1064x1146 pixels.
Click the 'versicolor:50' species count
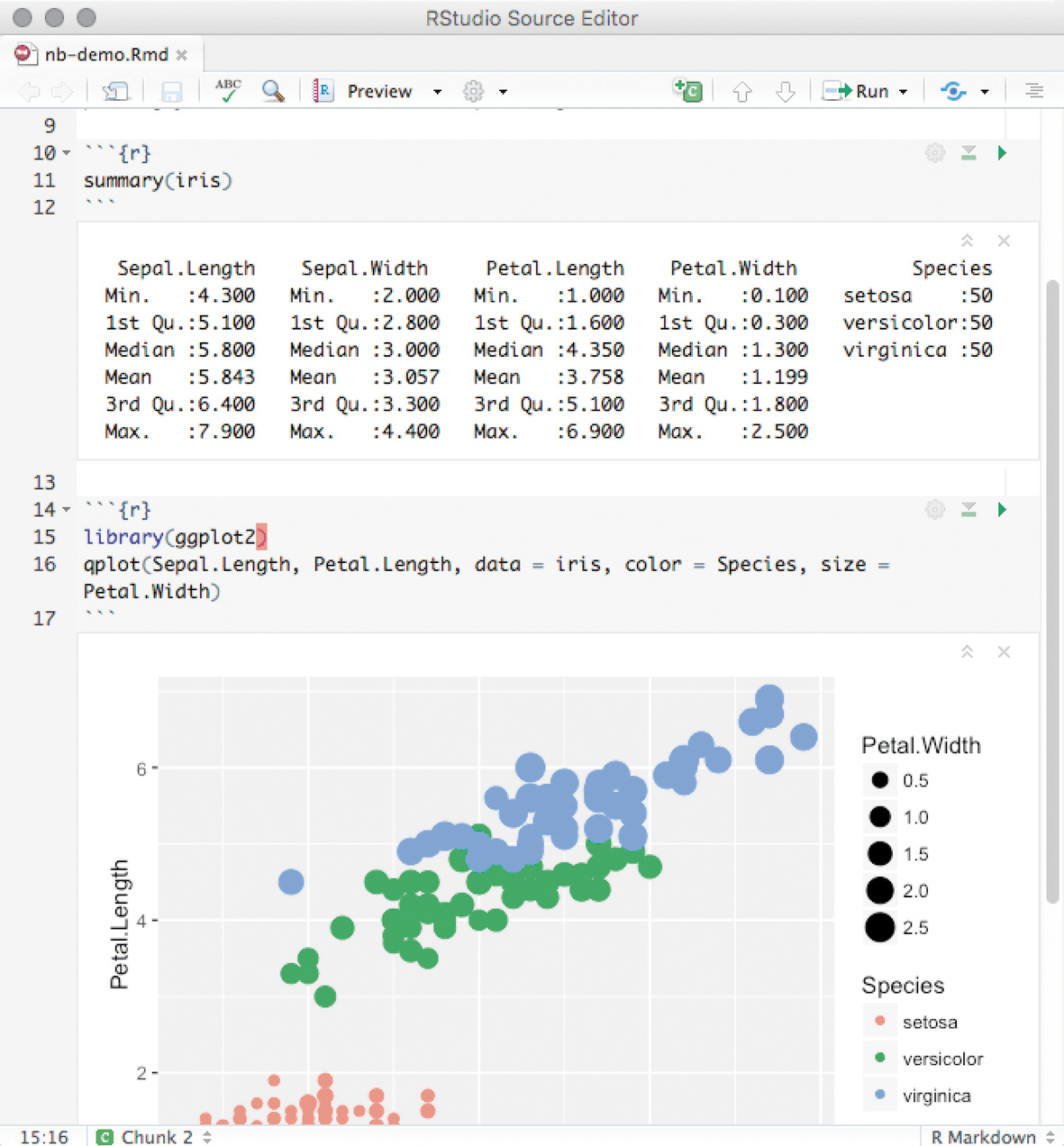917,323
